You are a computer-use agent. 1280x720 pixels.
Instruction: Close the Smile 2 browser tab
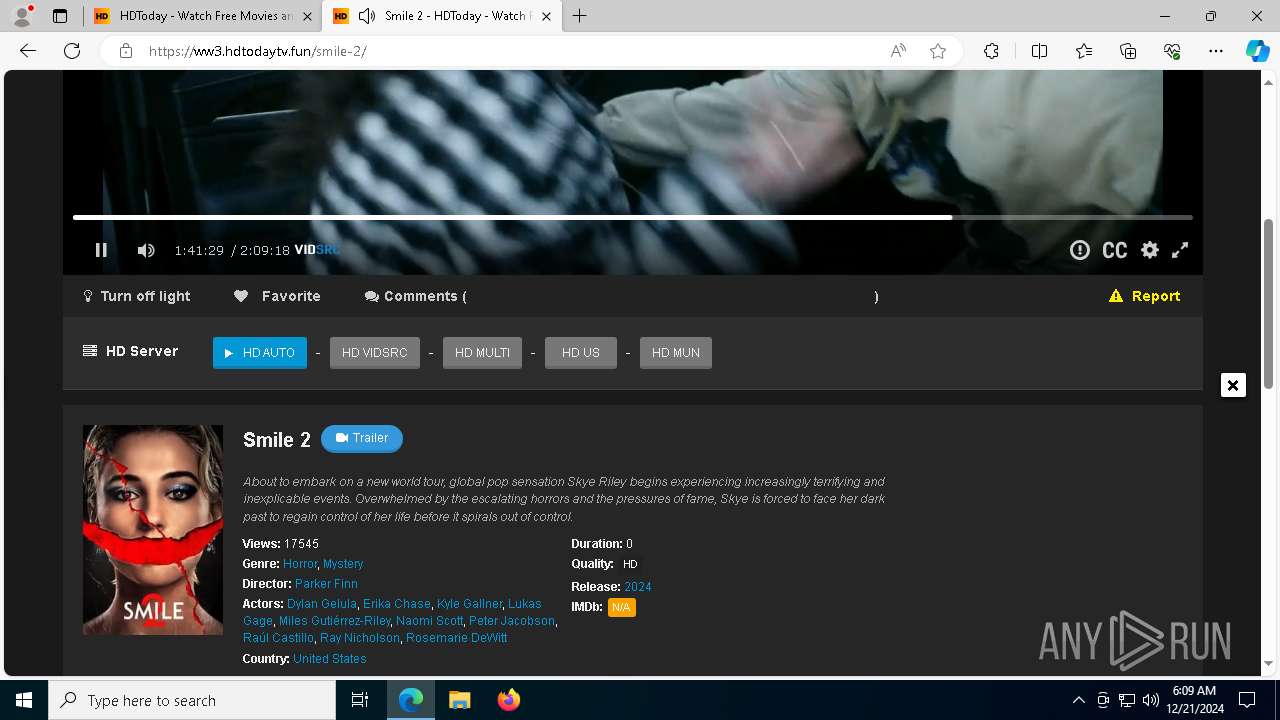click(x=547, y=16)
